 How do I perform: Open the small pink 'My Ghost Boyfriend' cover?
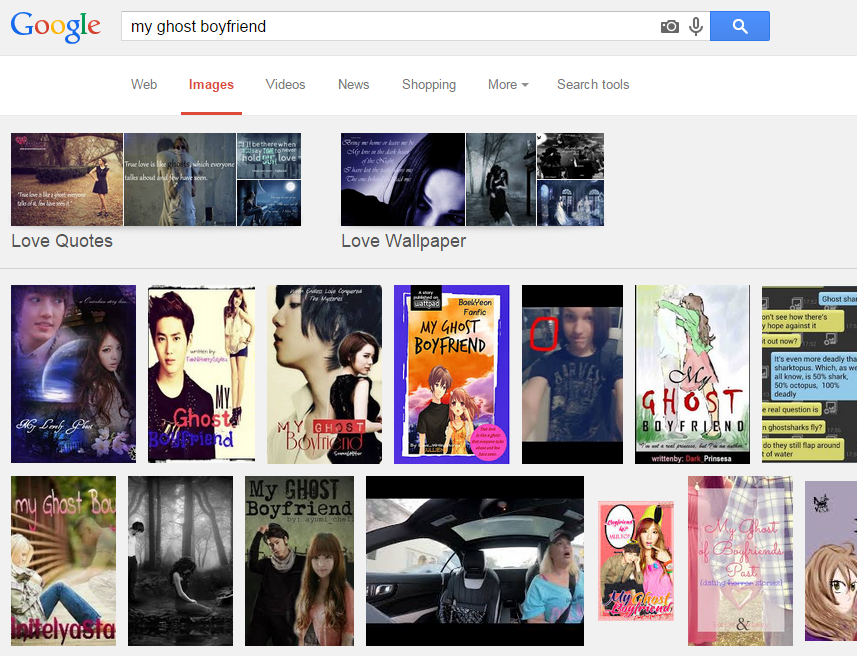point(636,561)
